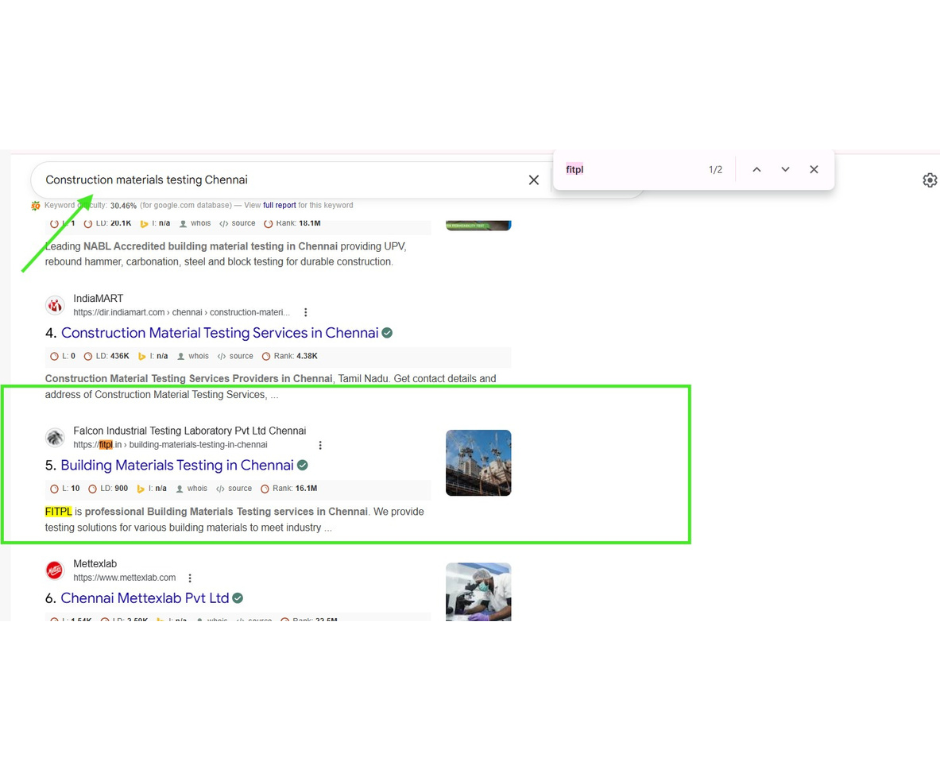Open 'Construction Material Testing Services in Chennai' result

(x=219, y=333)
